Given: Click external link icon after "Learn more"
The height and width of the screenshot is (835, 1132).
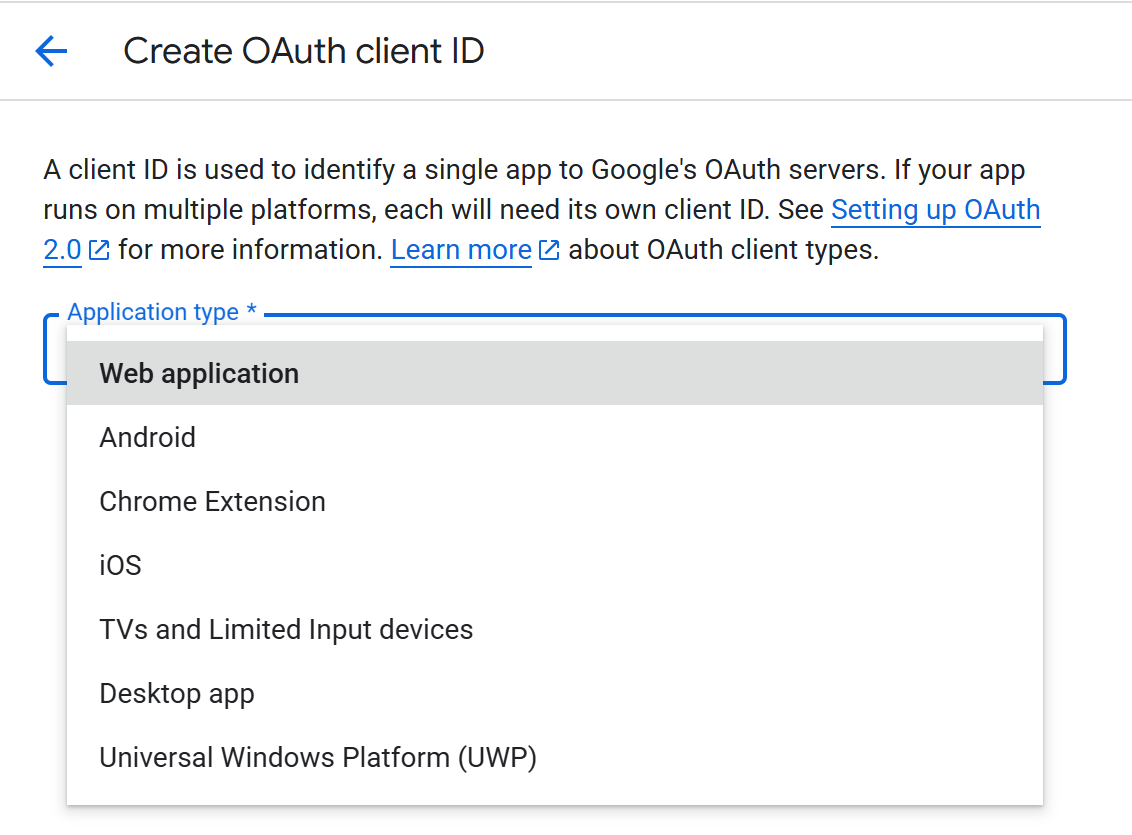Looking at the screenshot, I should coord(549,250).
